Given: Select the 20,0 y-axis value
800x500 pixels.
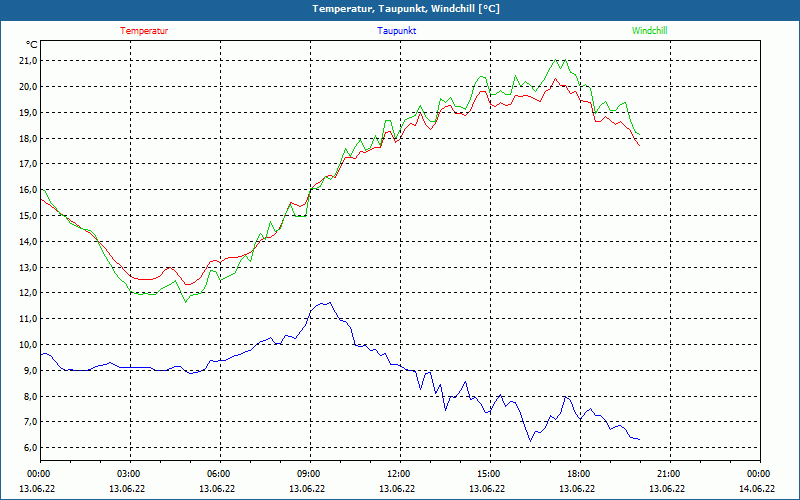Looking at the screenshot, I should [27, 86].
